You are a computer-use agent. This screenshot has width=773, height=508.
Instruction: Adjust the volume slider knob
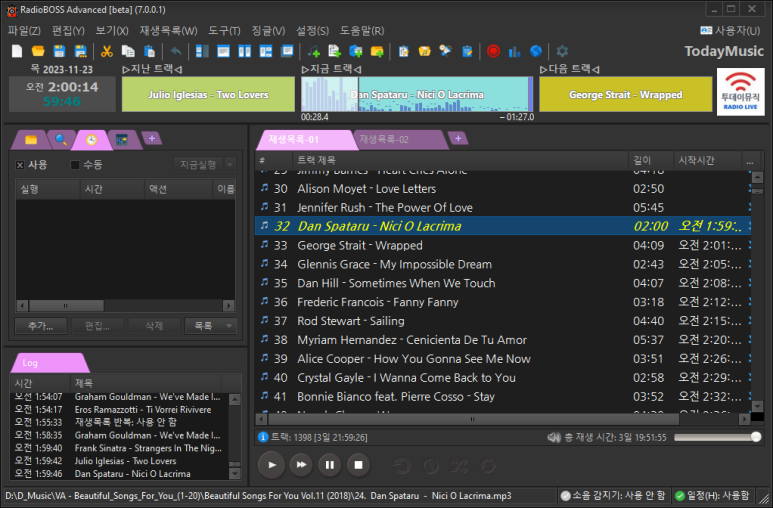pyautogui.click(x=756, y=437)
